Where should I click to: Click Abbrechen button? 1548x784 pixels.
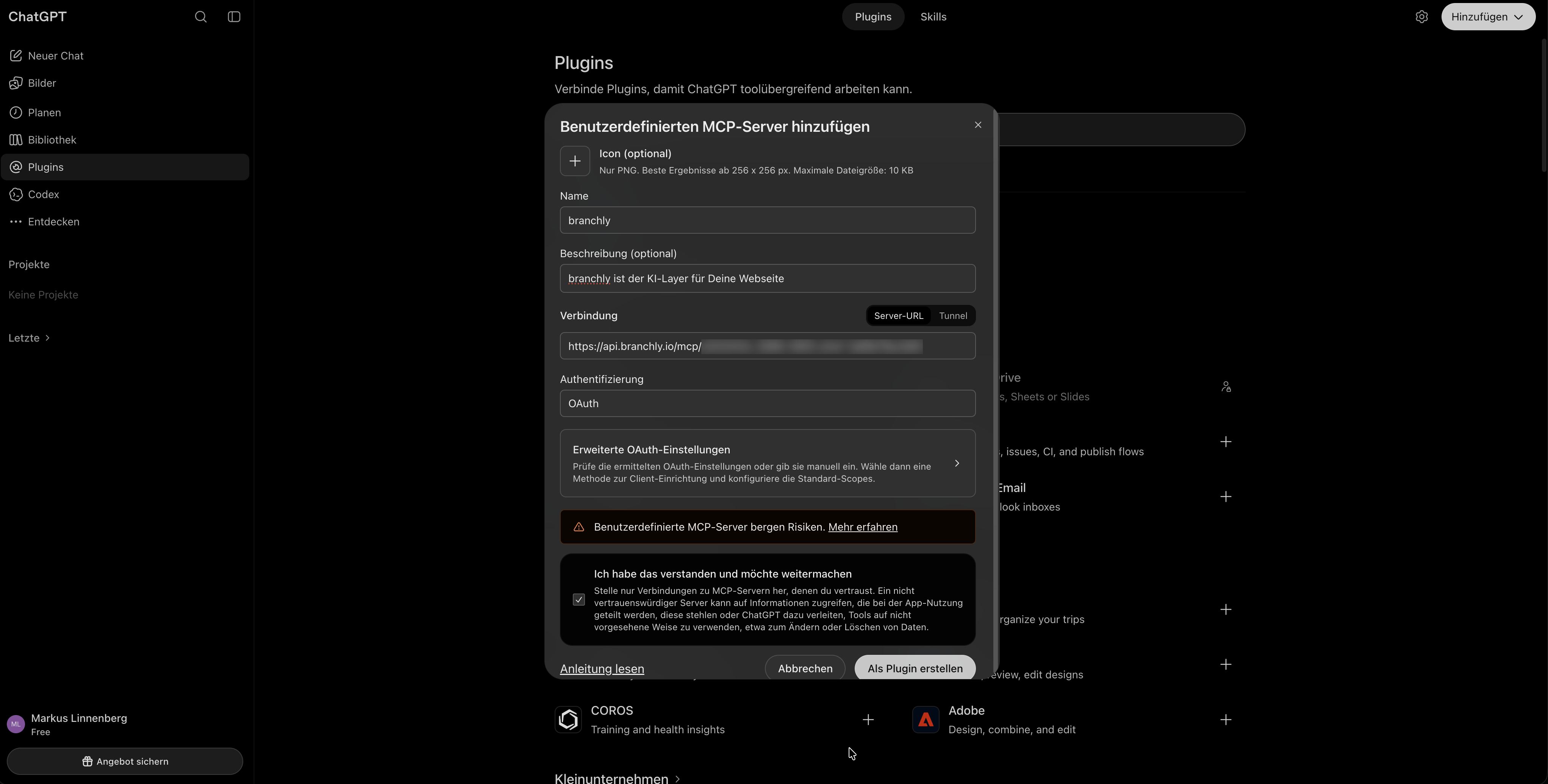click(805, 668)
